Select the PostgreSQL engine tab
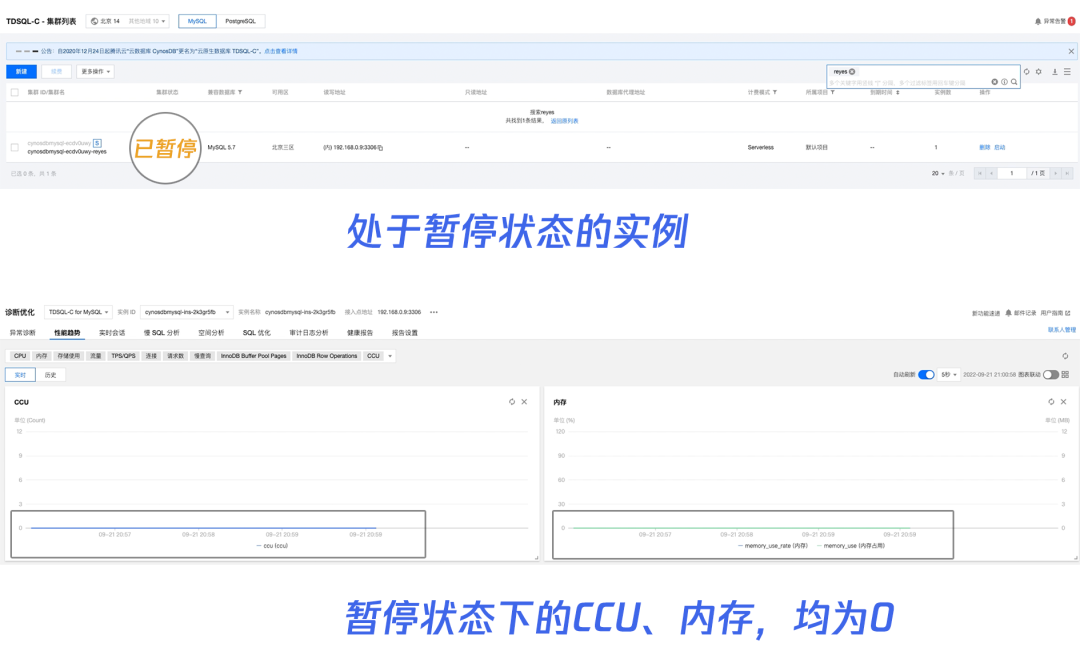This screenshot has height=659, width=1080. [240, 21]
